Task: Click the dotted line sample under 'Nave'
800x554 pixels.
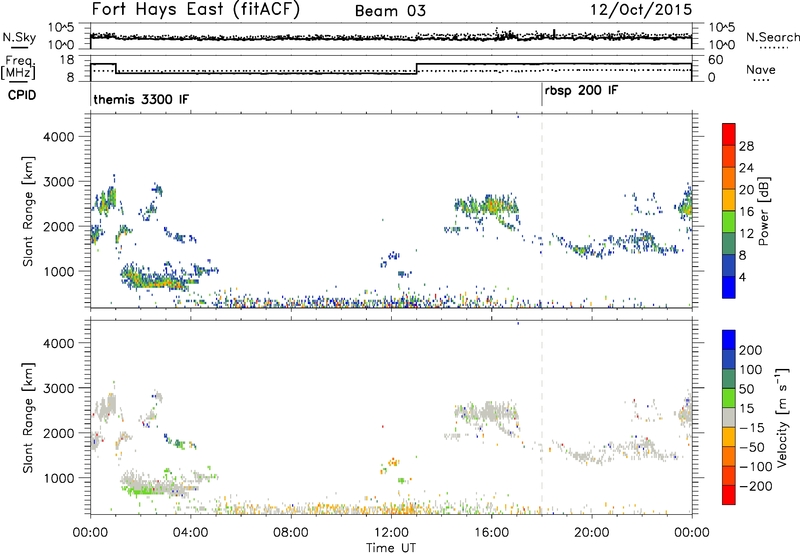Action: pyautogui.click(x=761, y=80)
